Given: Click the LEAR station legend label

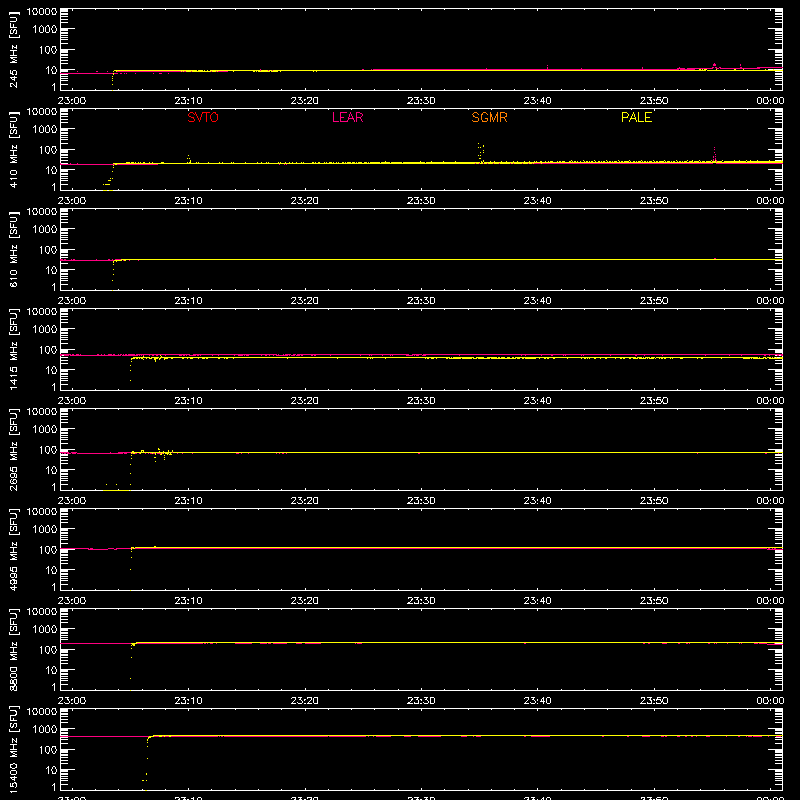Looking at the screenshot, I should (x=347, y=117).
